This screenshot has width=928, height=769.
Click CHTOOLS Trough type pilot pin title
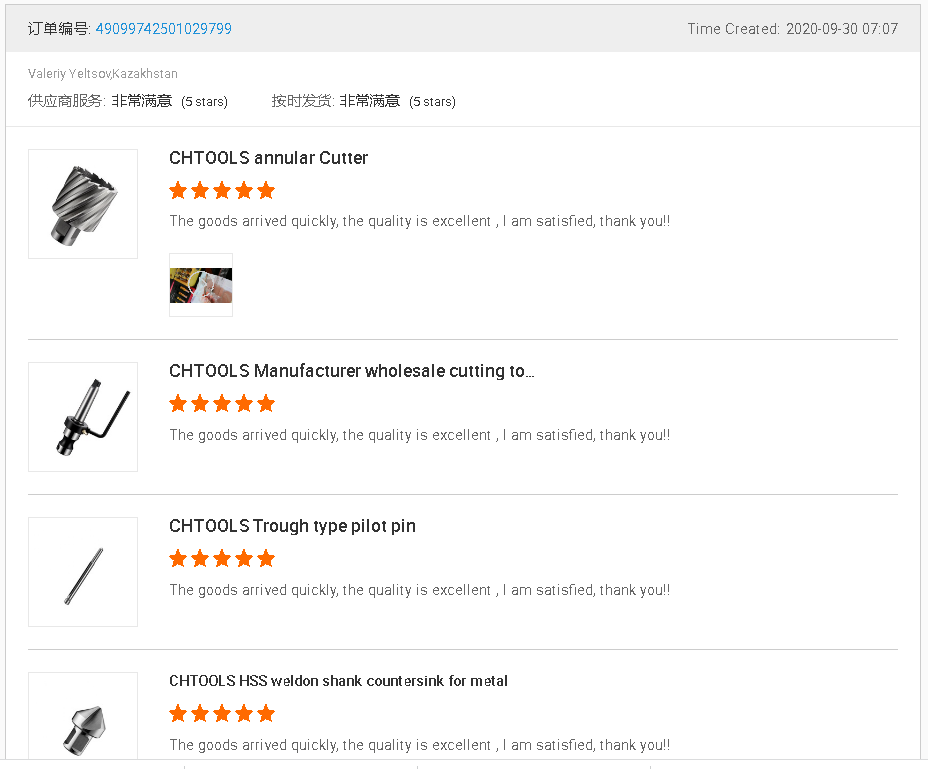292,526
